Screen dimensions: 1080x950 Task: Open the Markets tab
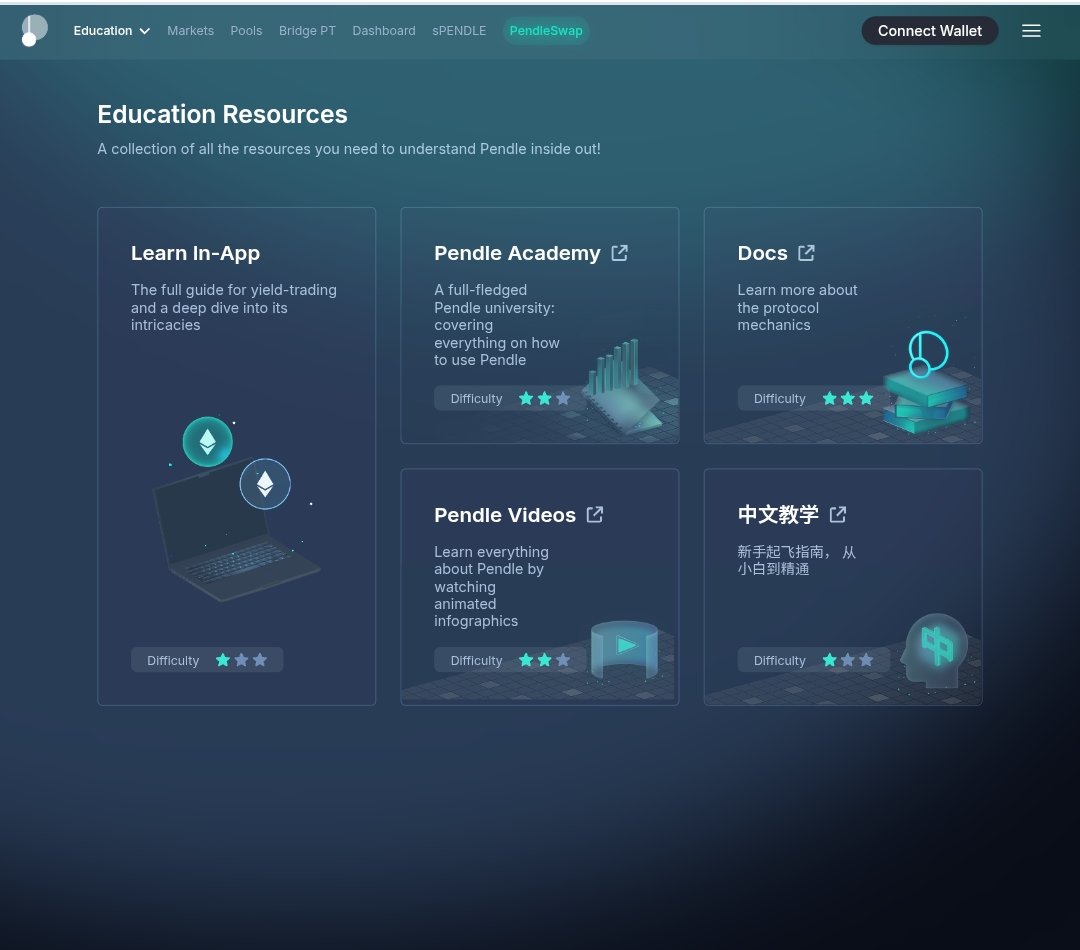click(x=190, y=31)
